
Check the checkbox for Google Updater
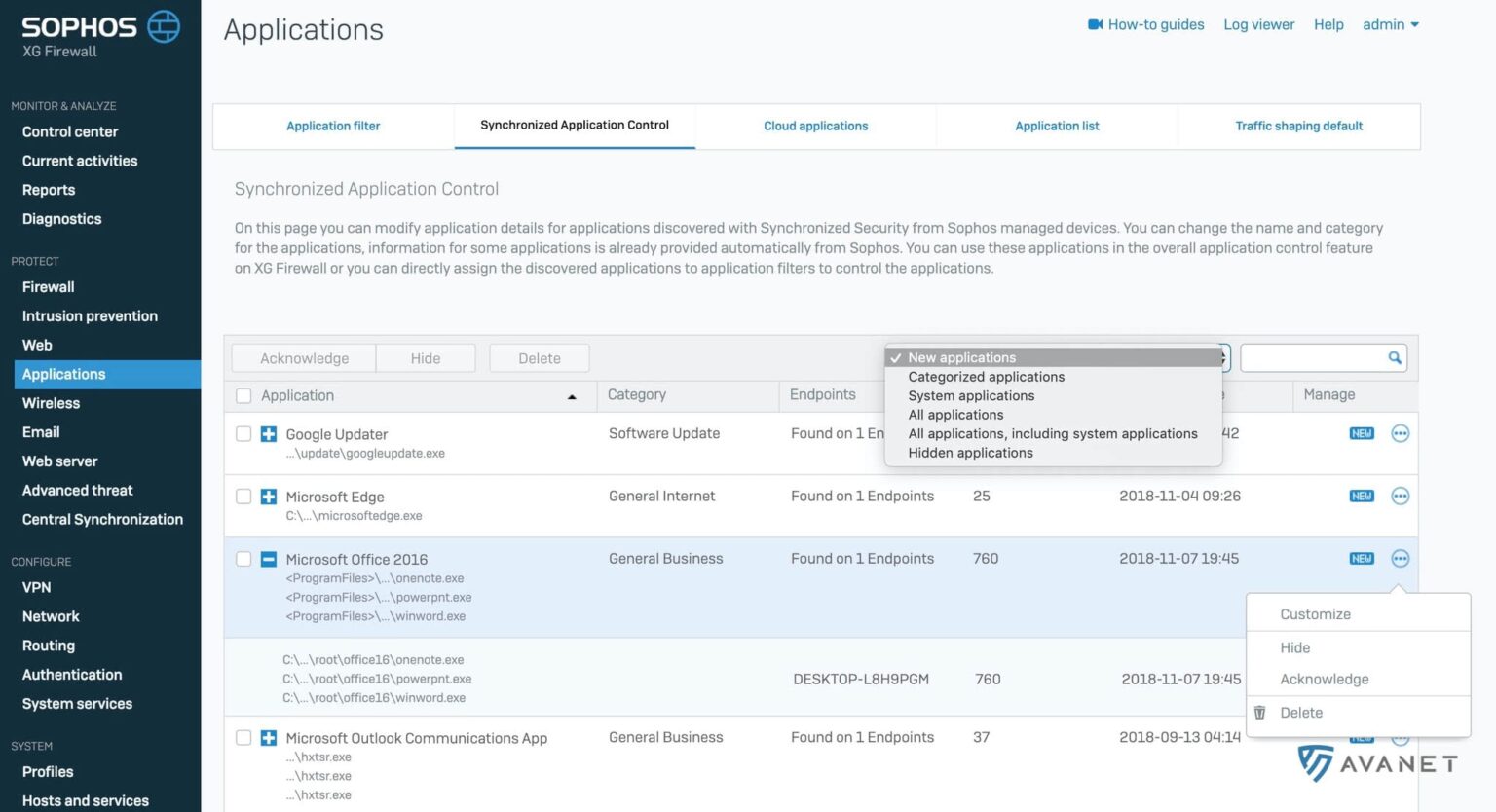(x=243, y=433)
